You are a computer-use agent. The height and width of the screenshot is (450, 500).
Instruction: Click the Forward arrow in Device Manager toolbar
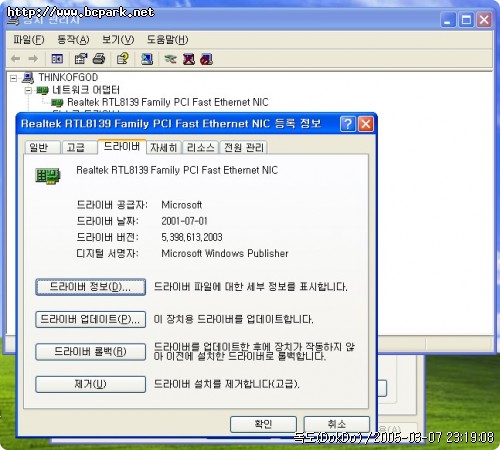point(33,59)
